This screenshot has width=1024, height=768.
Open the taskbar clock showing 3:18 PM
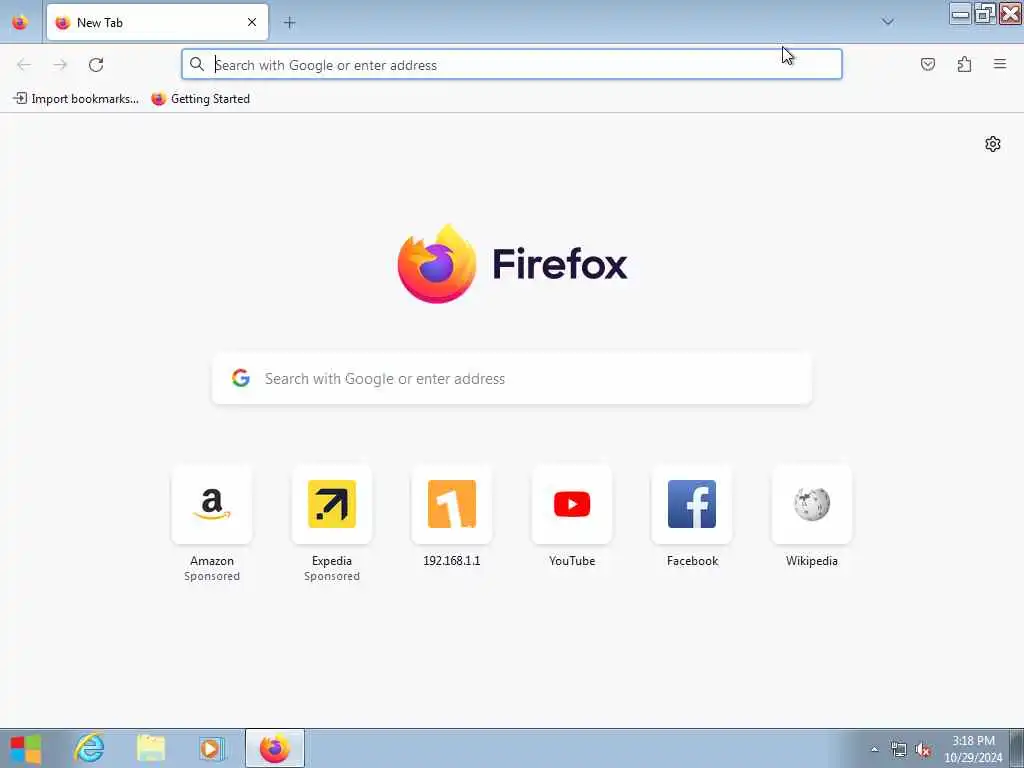[x=973, y=748]
